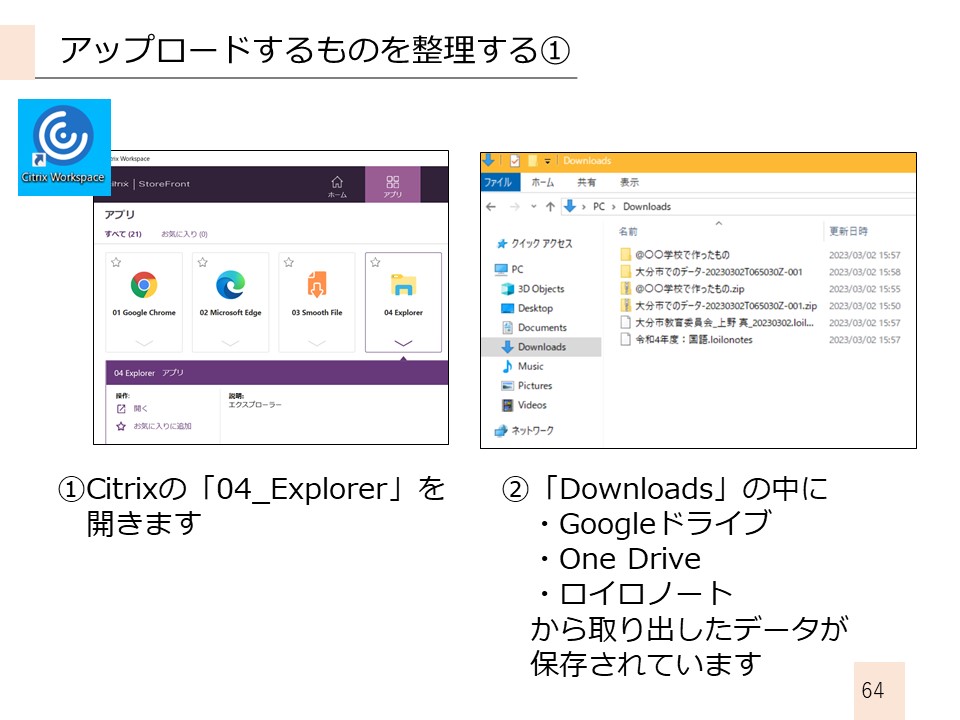
Task: Launch the 01 Google Chrome app icon
Action: point(144,286)
